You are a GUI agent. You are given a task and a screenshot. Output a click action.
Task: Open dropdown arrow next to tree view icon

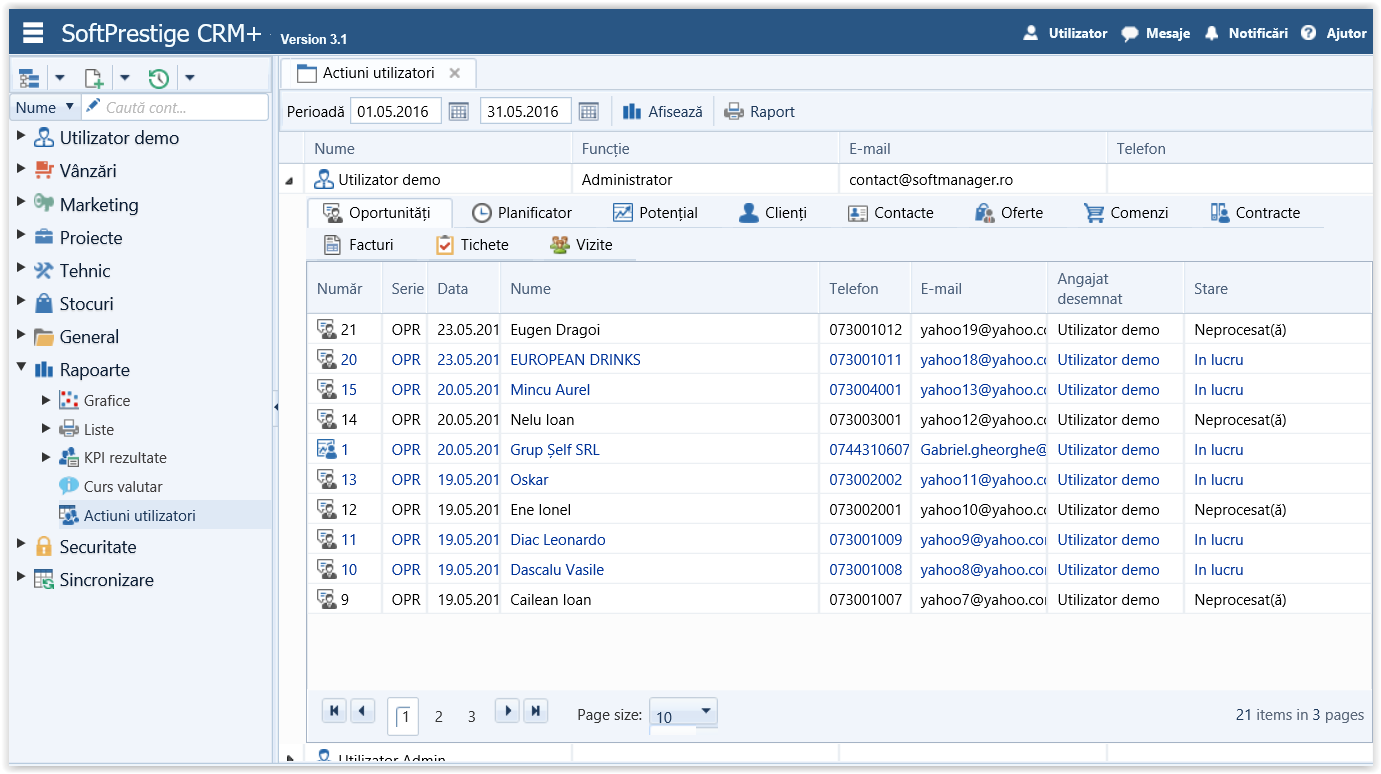click(59, 77)
